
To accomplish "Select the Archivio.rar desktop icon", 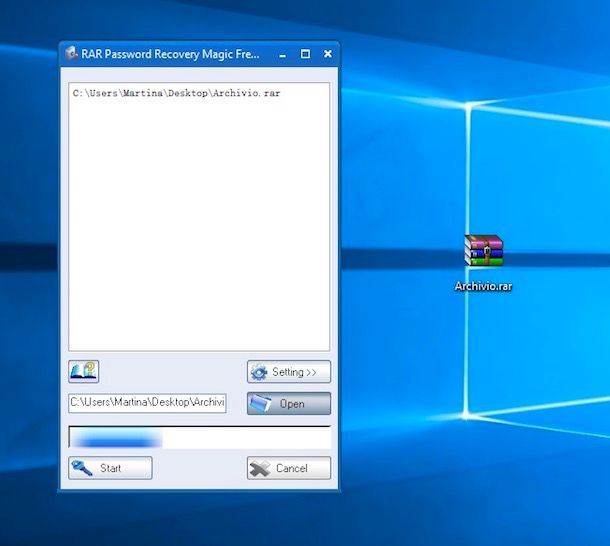I will (484, 251).
